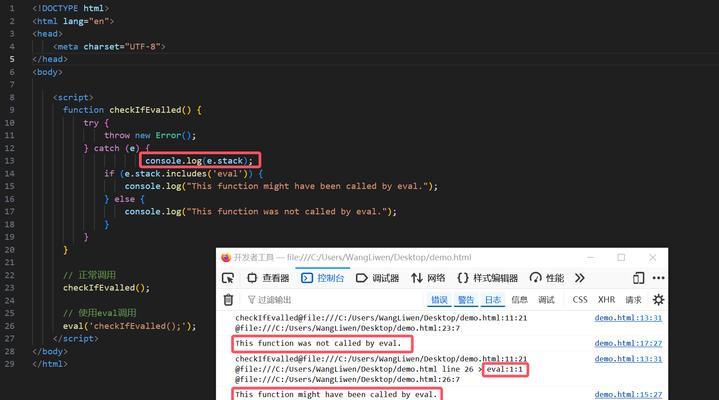
Task: Click the 'eval:1:1' stack trace text
Action: click(504, 369)
